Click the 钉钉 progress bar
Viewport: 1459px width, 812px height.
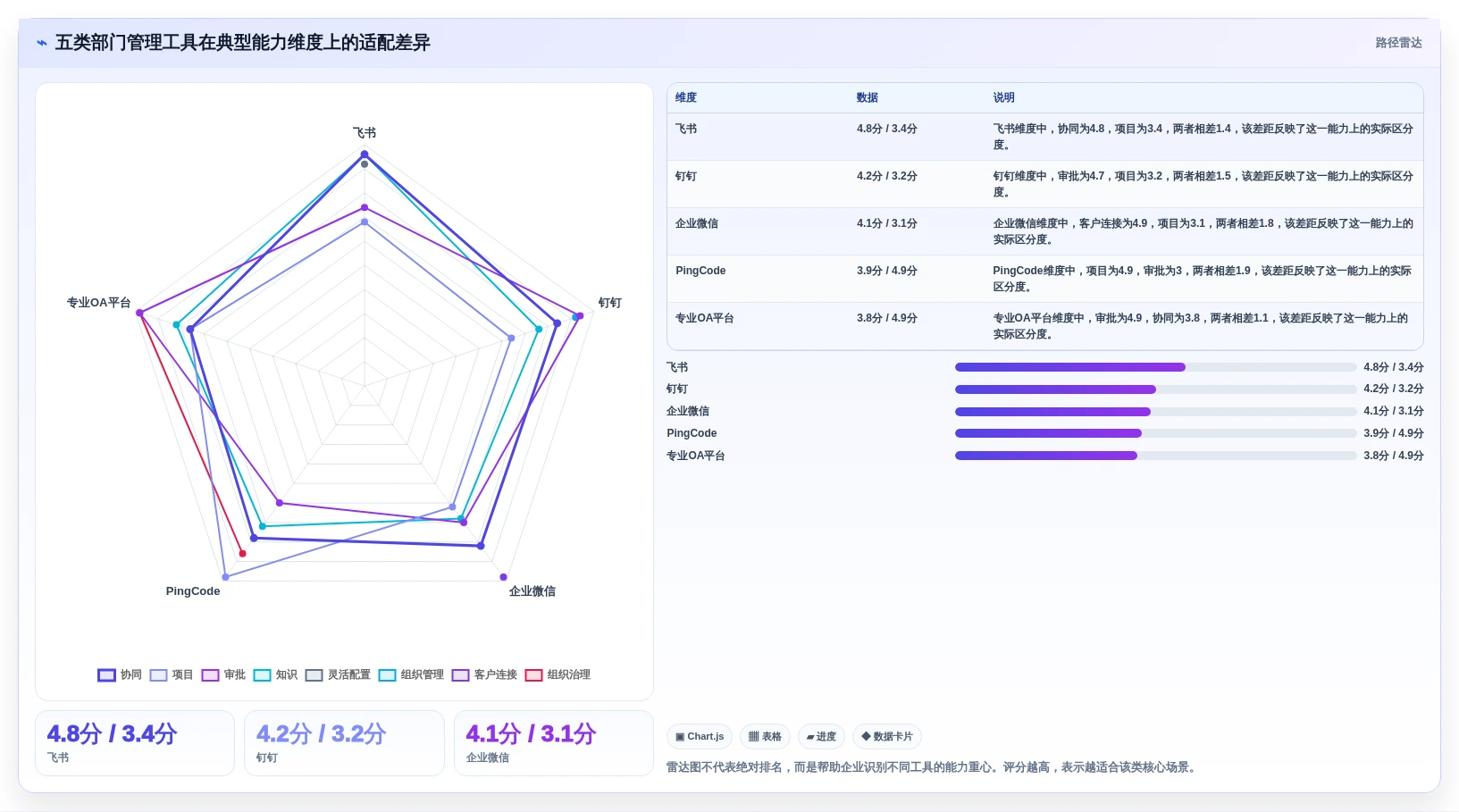[x=1155, y=389]
